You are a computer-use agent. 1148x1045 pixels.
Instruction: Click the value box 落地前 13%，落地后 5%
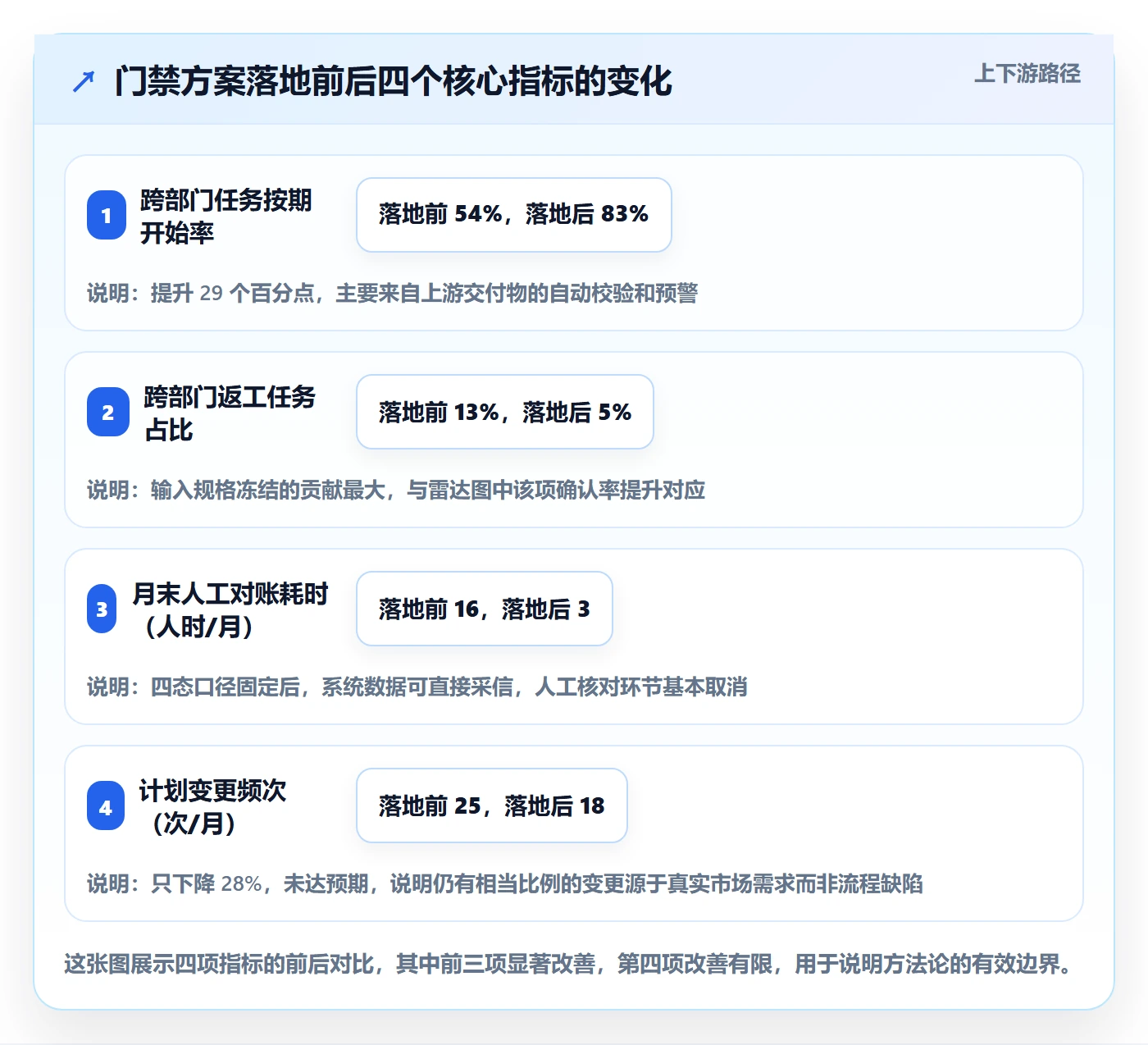tap(505, 412)
